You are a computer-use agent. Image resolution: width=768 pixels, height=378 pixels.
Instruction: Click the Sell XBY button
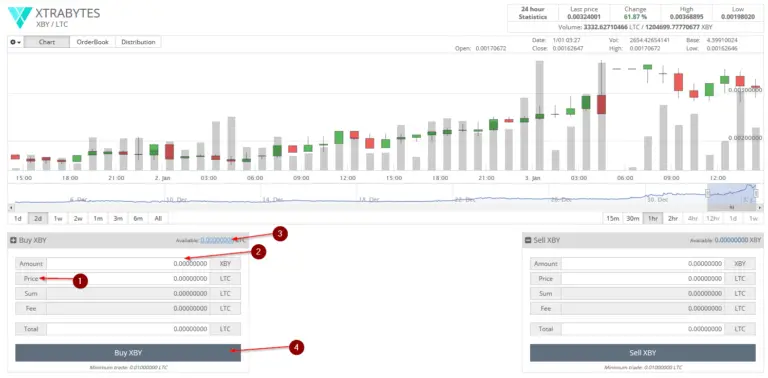coord(643,353)
